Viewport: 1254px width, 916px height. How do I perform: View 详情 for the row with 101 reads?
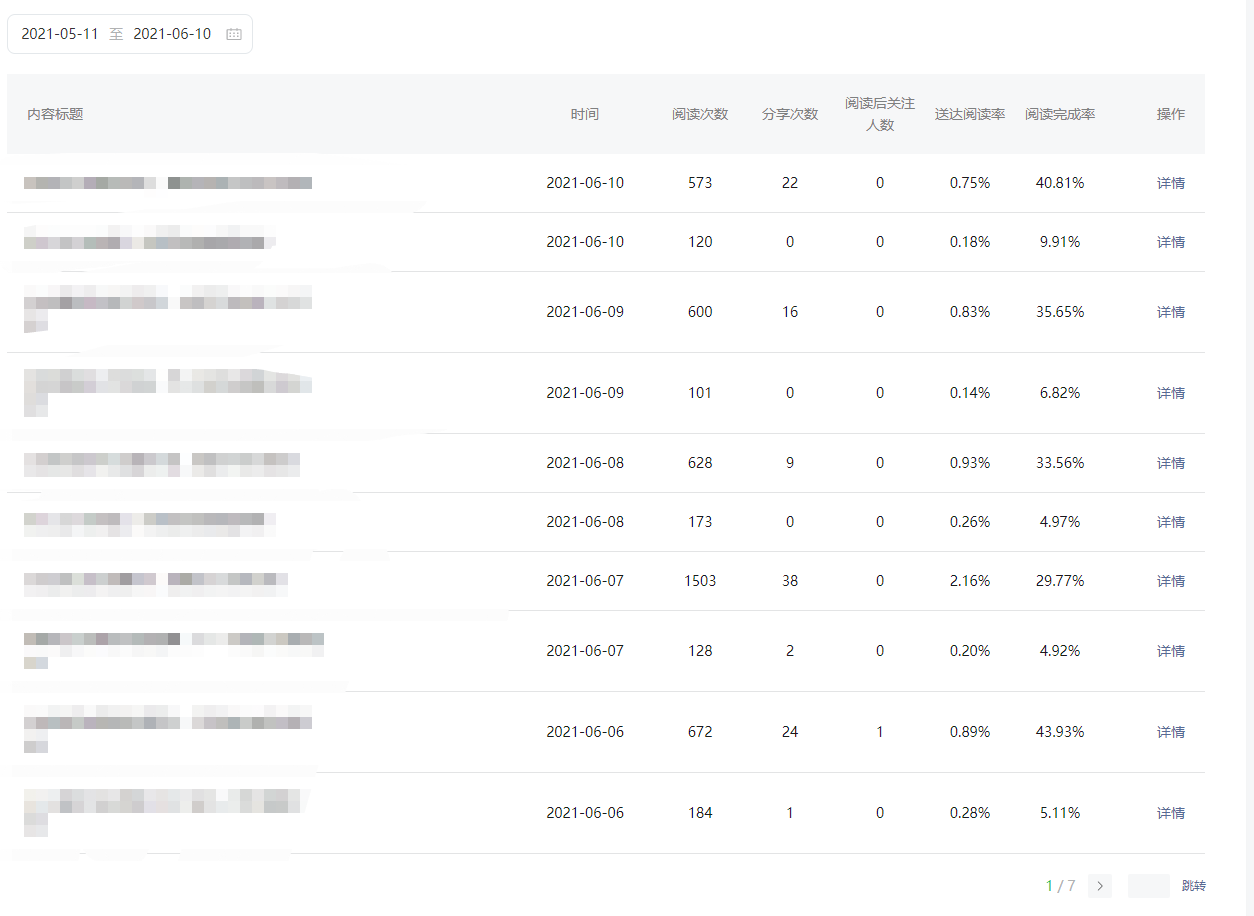tap(1170, 393)
